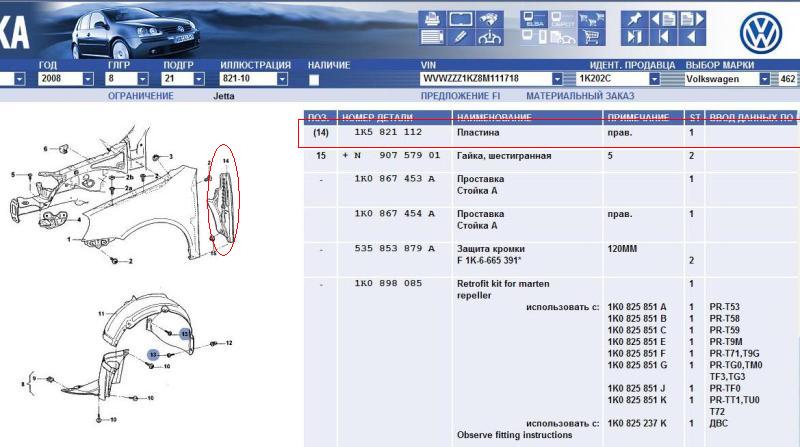Open search with the binoculars icon
The height and width of the screenshot is (447, 800).
489,19
